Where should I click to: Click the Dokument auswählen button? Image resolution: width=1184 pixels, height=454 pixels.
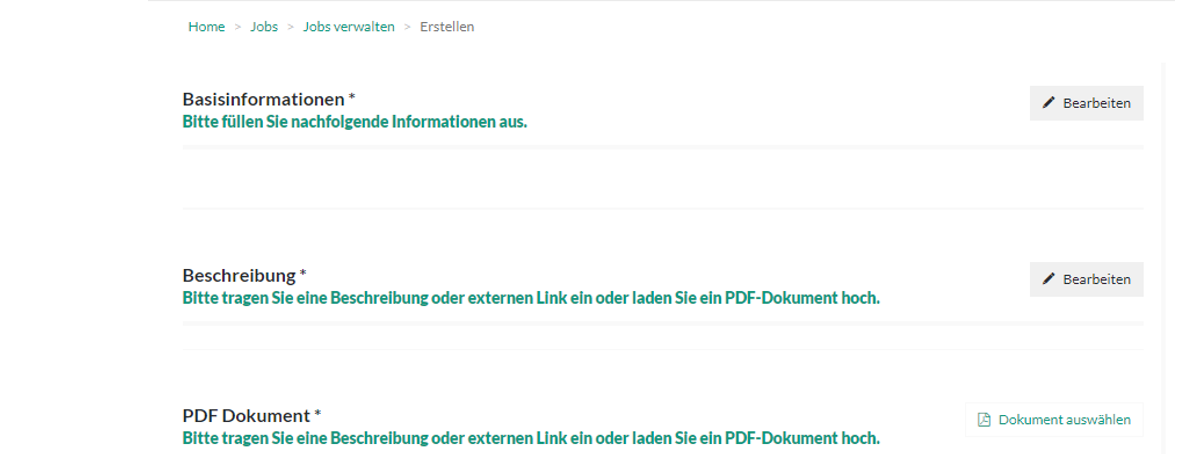(x=1054, y=419)
